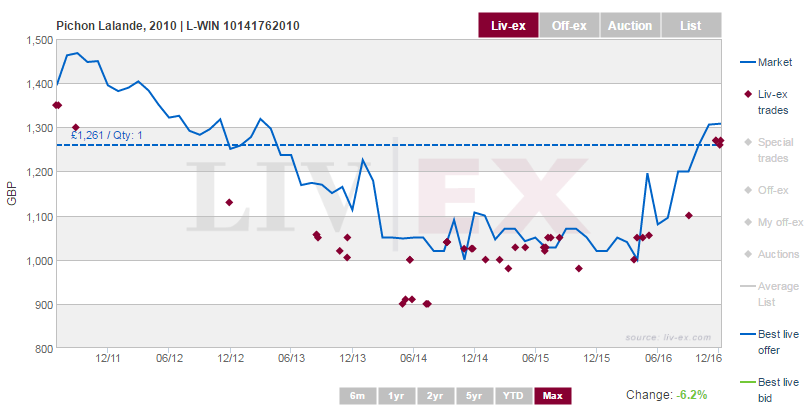Set chart range to 1yr

(x=396, y=395)
